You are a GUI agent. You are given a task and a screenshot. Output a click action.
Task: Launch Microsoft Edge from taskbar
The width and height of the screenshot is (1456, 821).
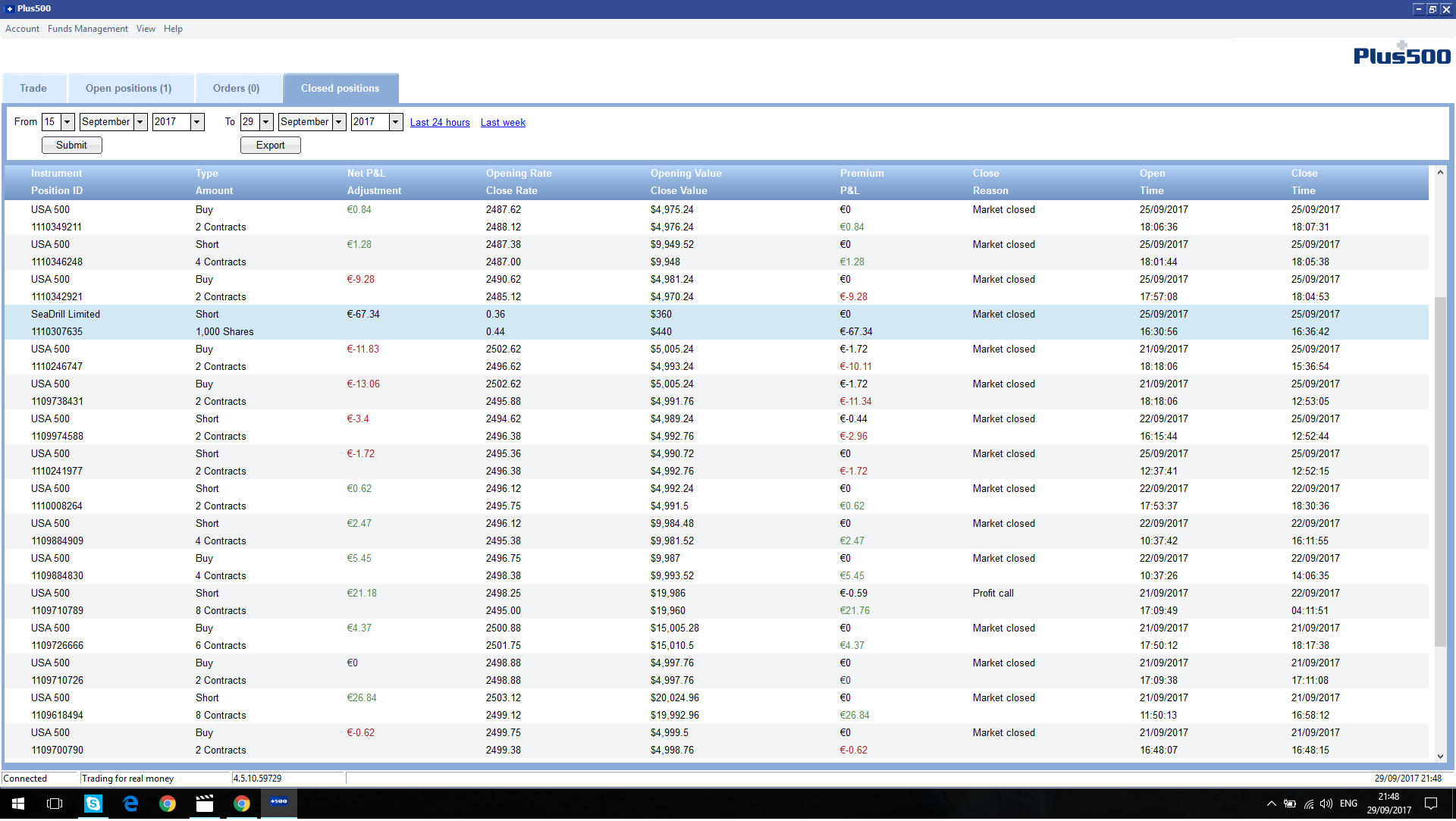pyautogui.click(x=130, y=804)
